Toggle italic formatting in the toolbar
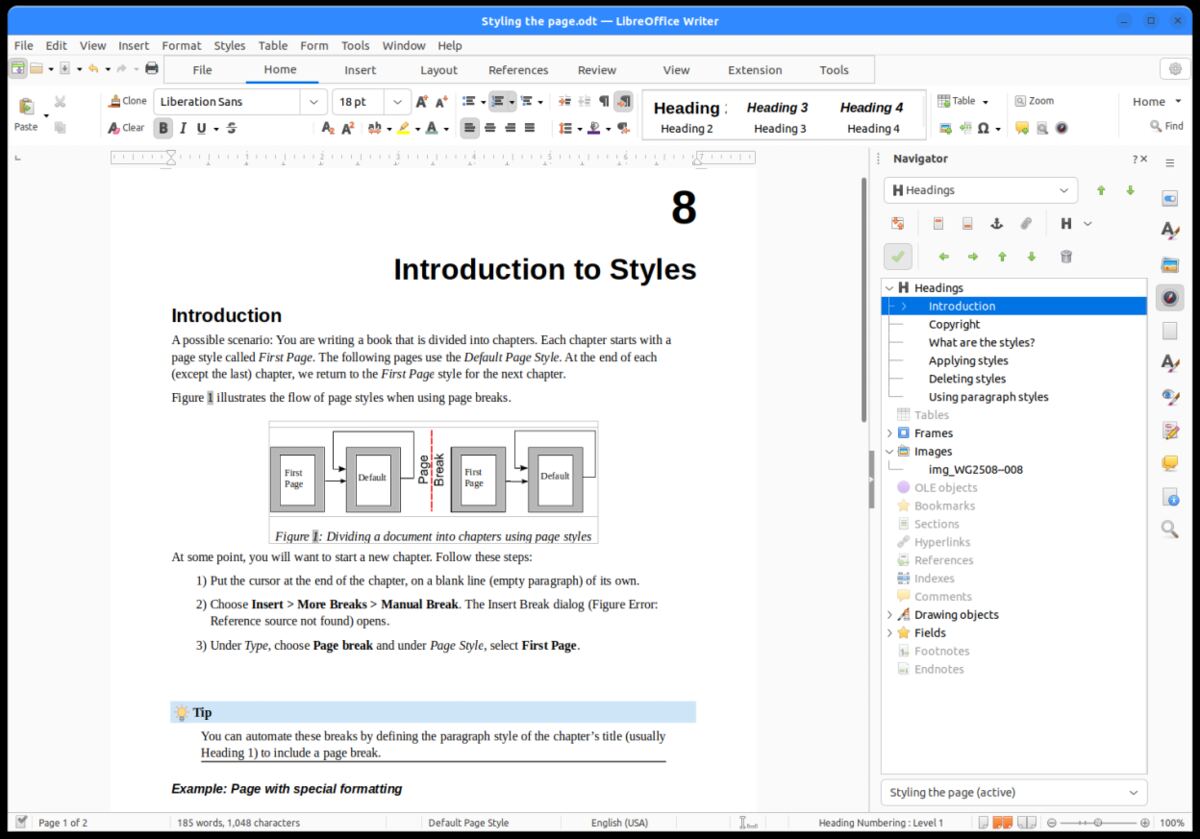Image resolution: width=1200 pixels, height=839 pixels. 183,128
